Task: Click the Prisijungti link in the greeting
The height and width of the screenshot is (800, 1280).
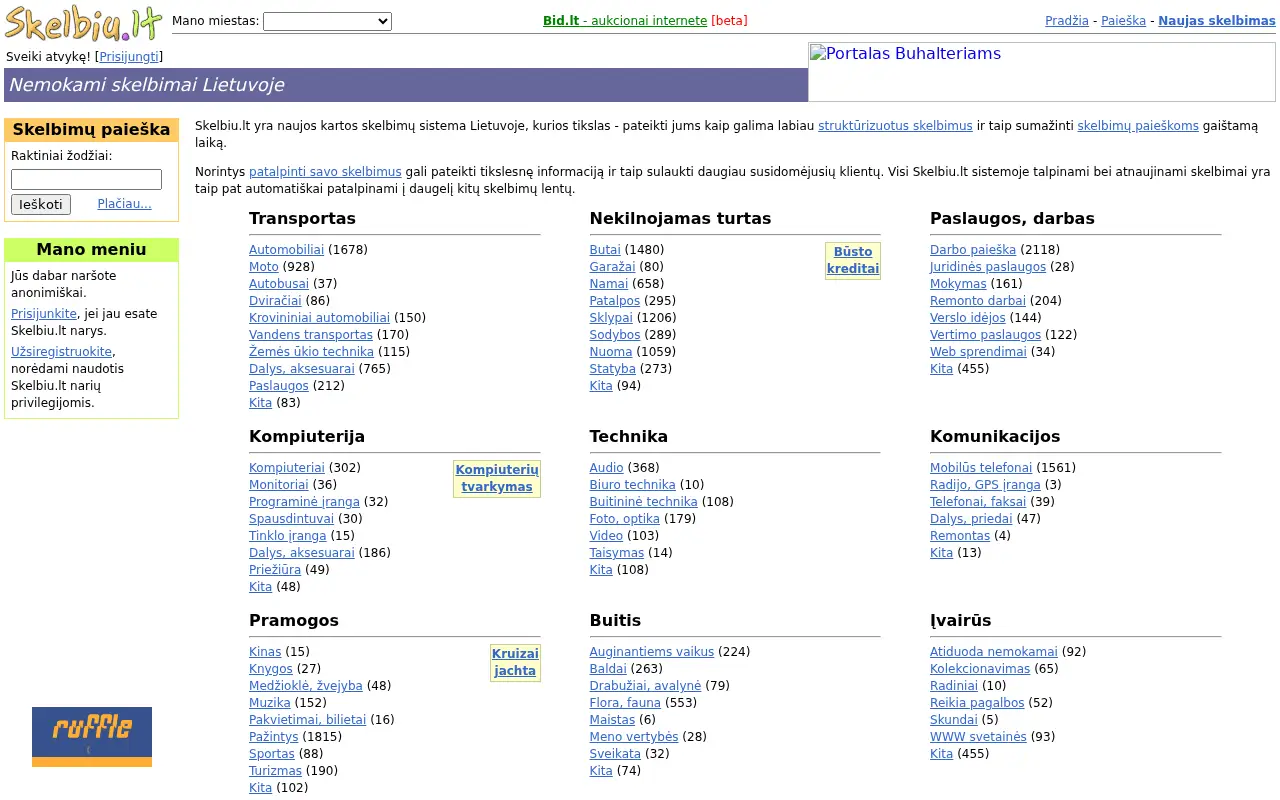Action: tap(129, 57)
